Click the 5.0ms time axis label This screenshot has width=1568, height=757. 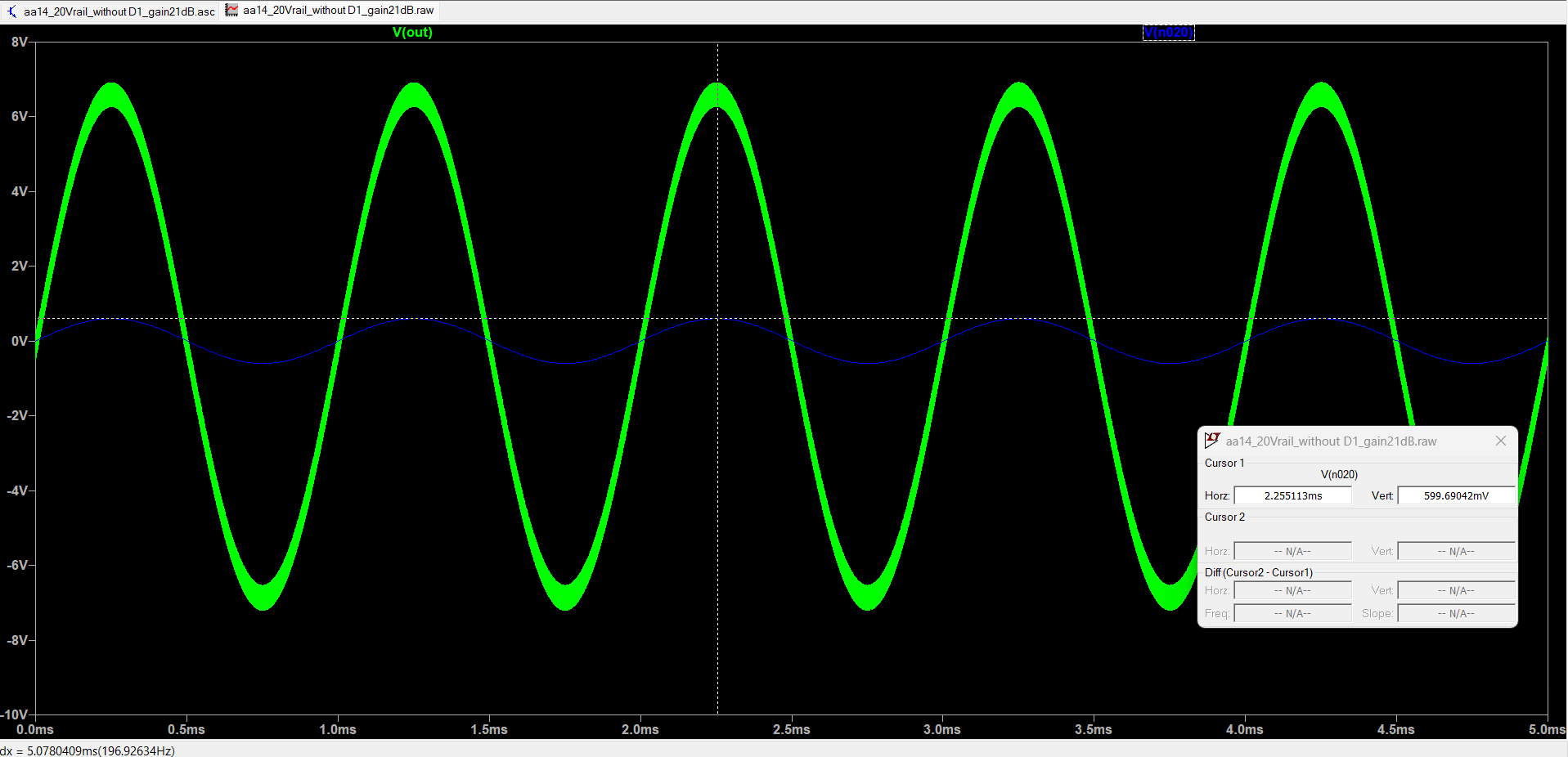[1547, 729]
